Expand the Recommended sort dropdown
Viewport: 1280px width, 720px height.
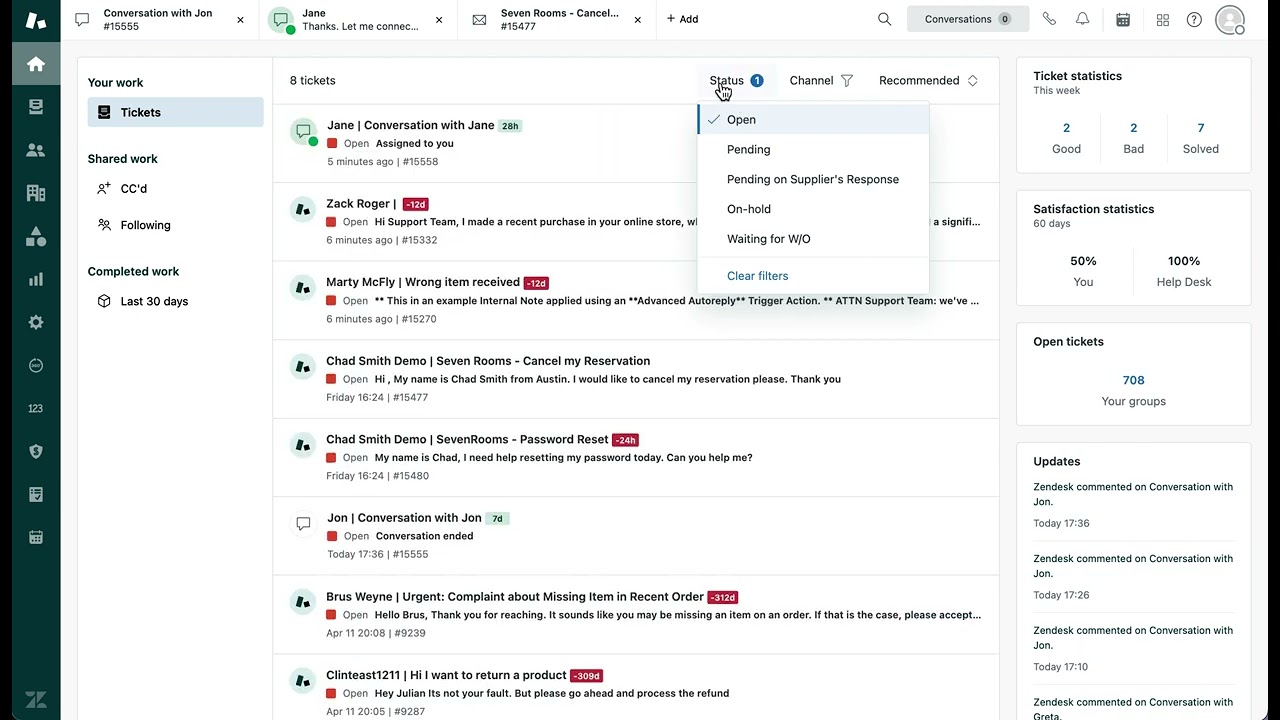(x=928, y=80)
